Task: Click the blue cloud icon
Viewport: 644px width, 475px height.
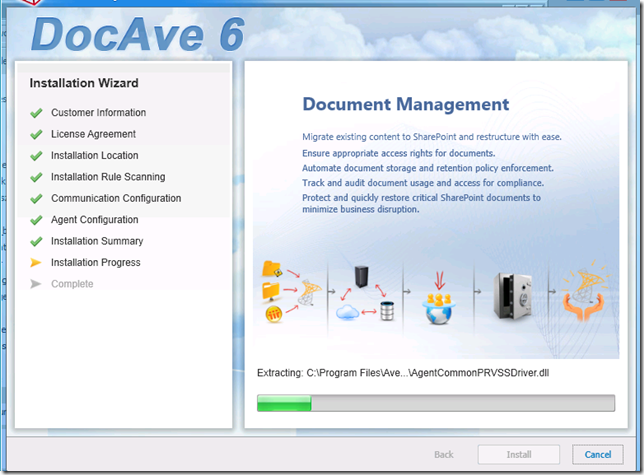Action: tap(347, 312)
